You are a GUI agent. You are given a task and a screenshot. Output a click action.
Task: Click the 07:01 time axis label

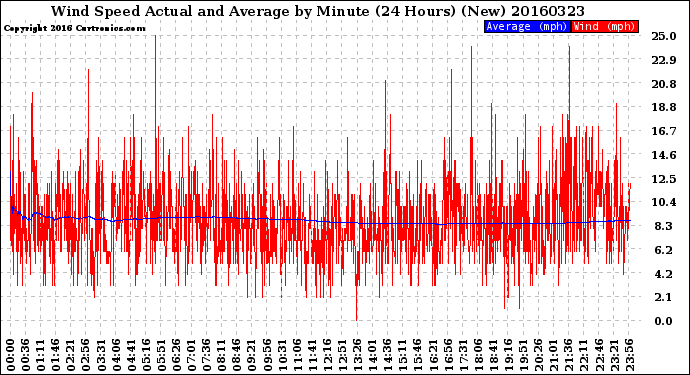point(191,355)
